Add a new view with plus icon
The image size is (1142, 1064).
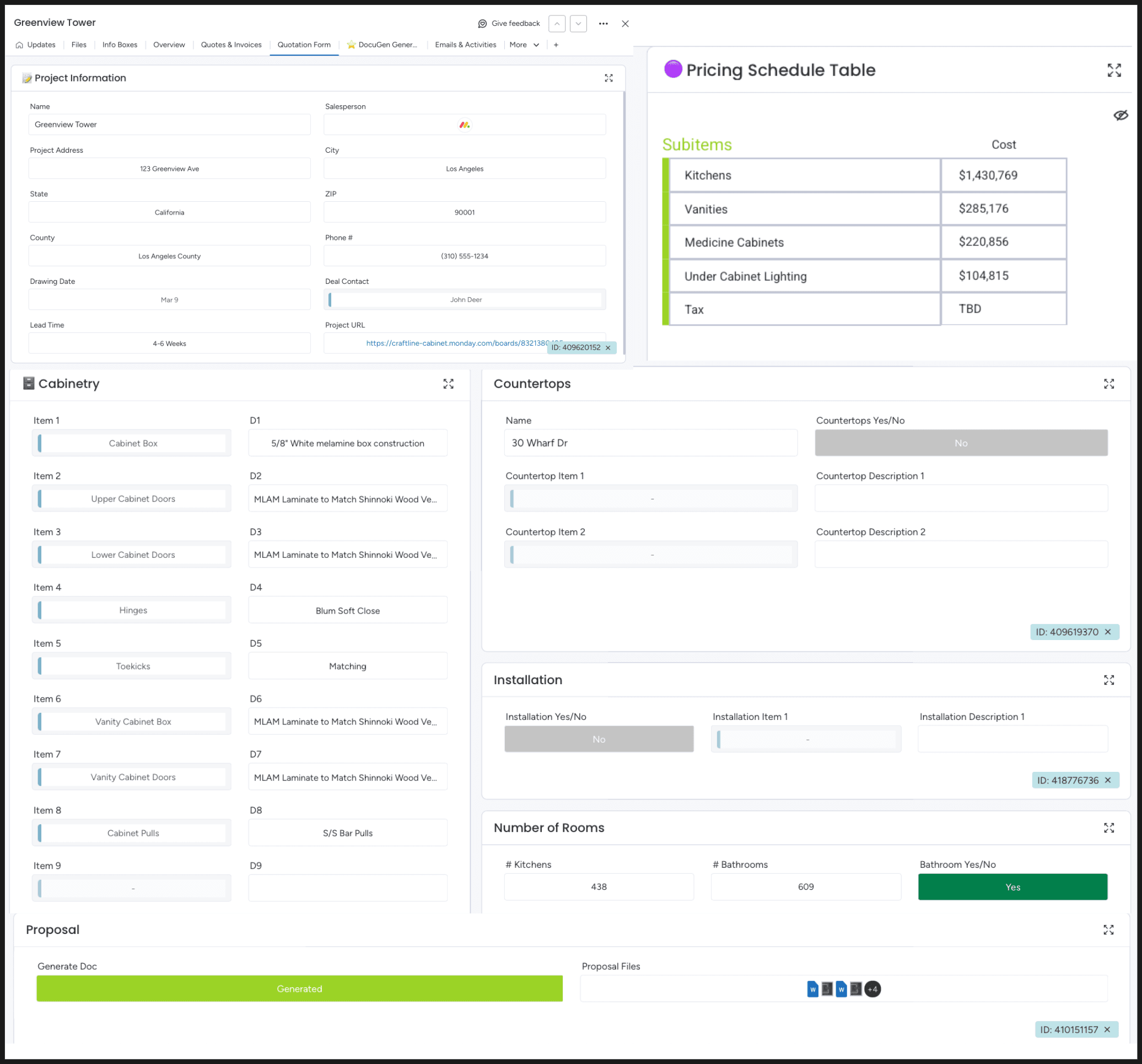[556, 45]
